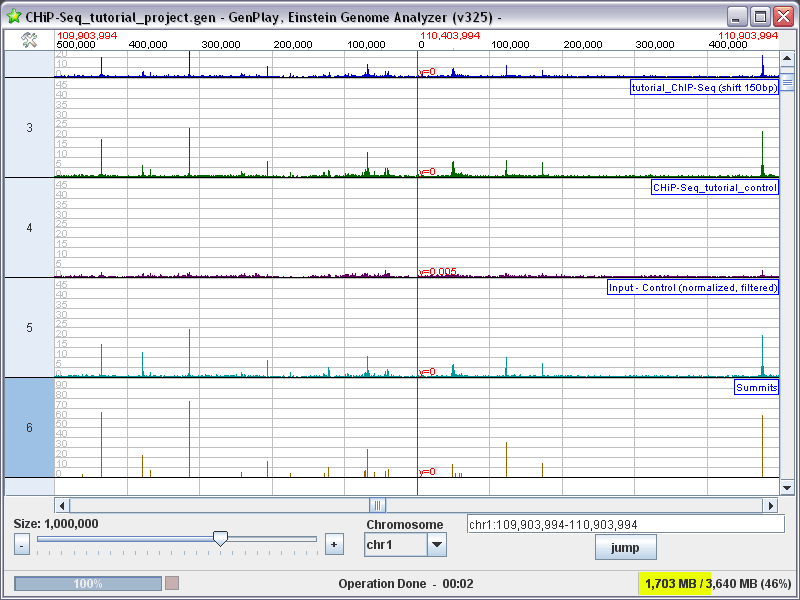Screen dimensions: 800x600
Task: Select track 4 handle
Action: 29,228
